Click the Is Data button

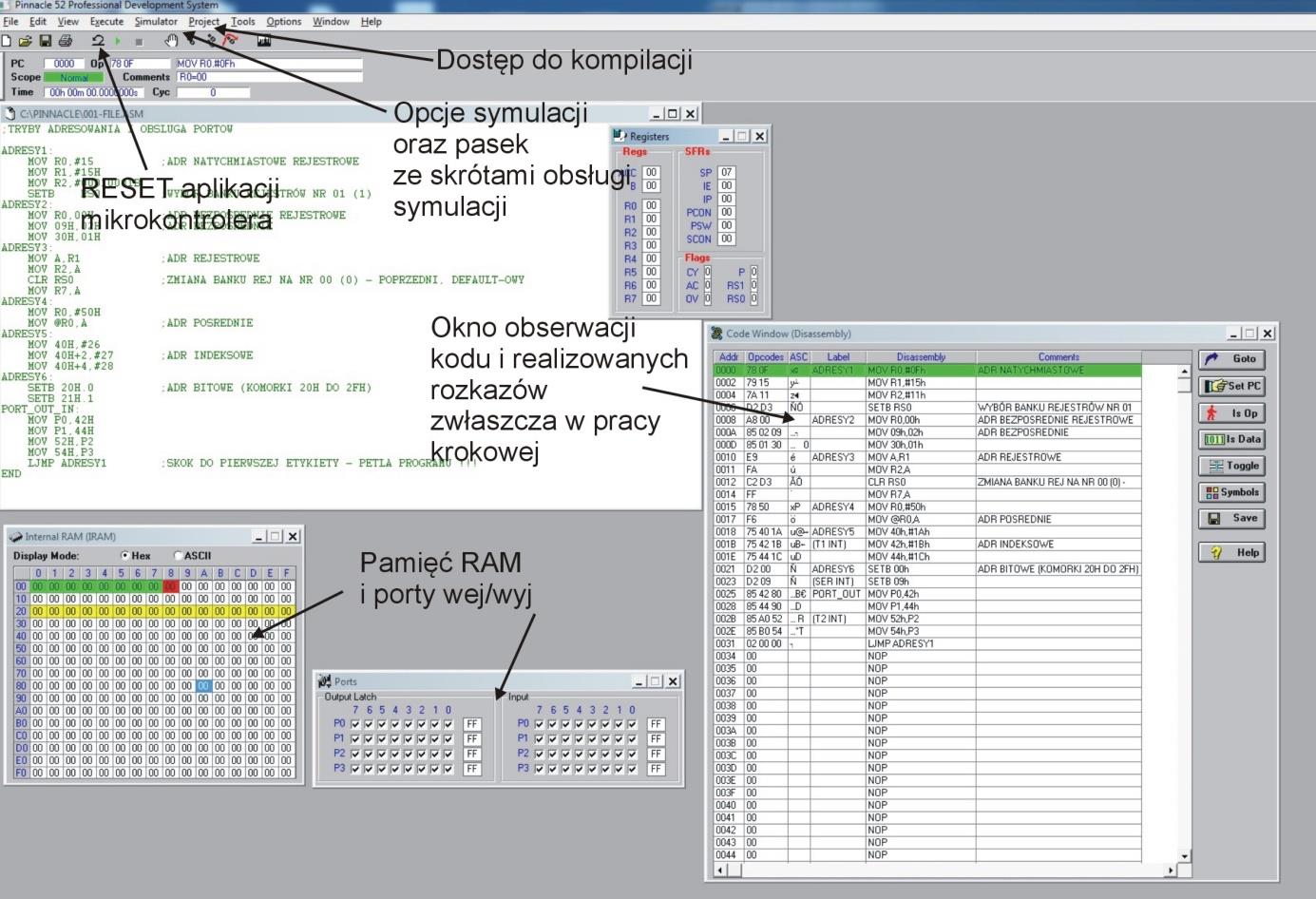point(1232,439)
